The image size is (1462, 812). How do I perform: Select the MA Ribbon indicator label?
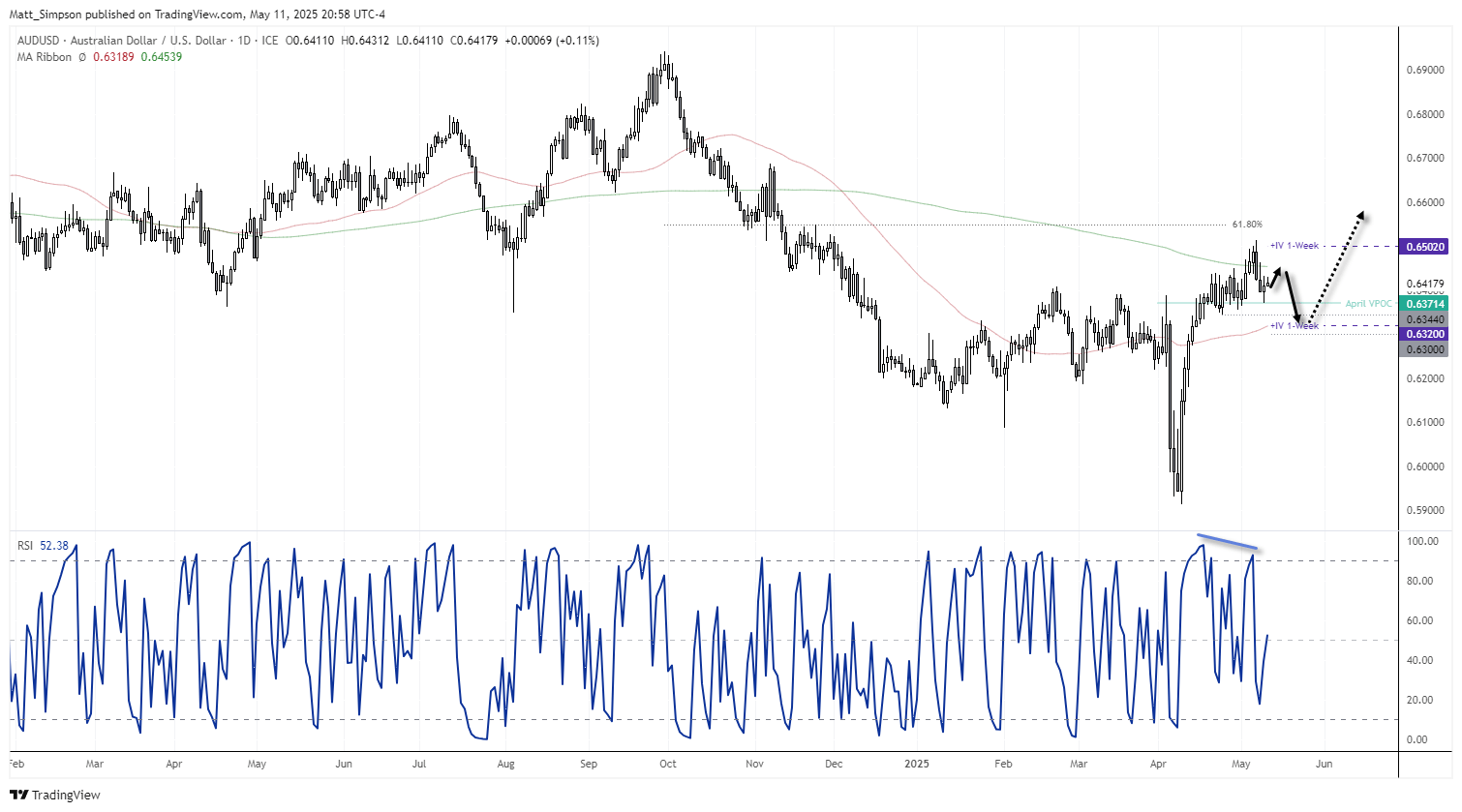(x=43, y=57)
